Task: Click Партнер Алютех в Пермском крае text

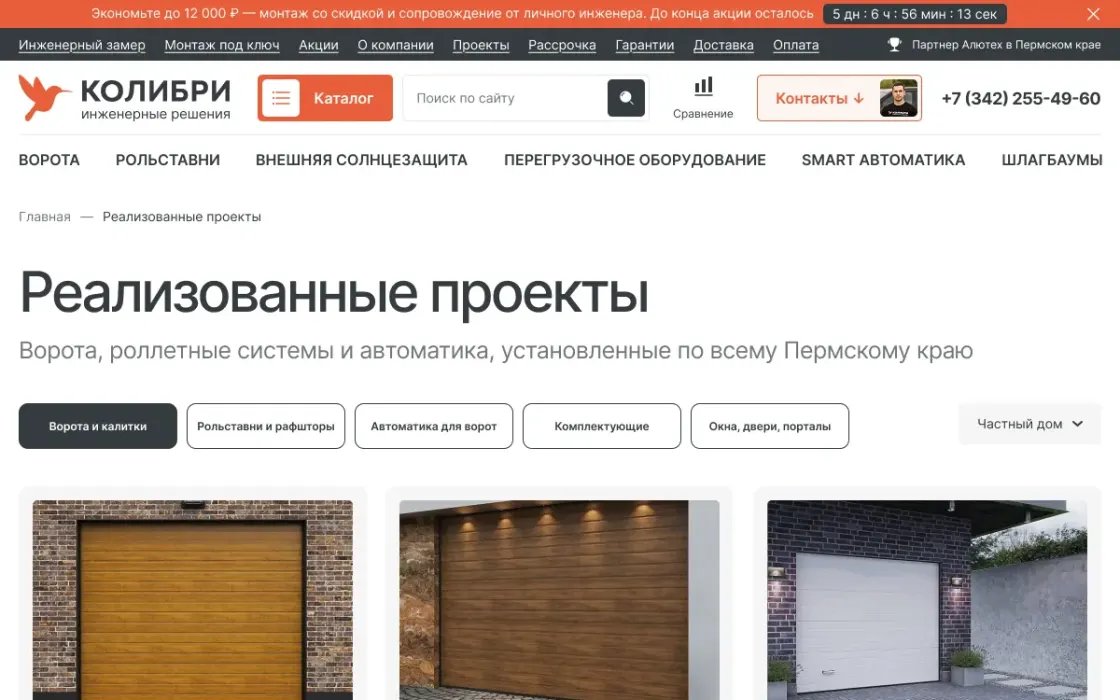Action: (x=1006, y=44)
